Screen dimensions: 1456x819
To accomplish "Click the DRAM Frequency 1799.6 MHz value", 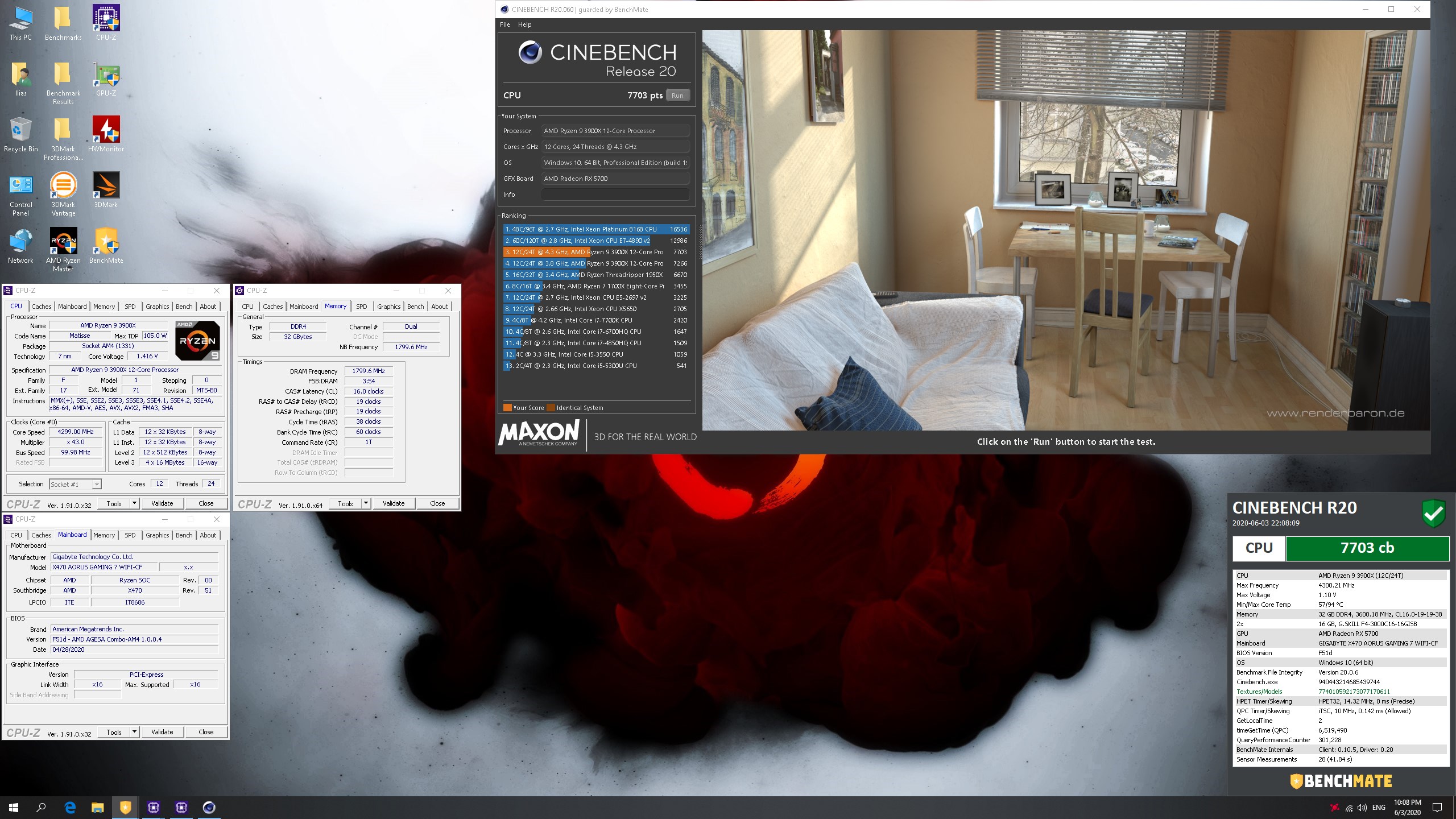I will pos(369,371).
